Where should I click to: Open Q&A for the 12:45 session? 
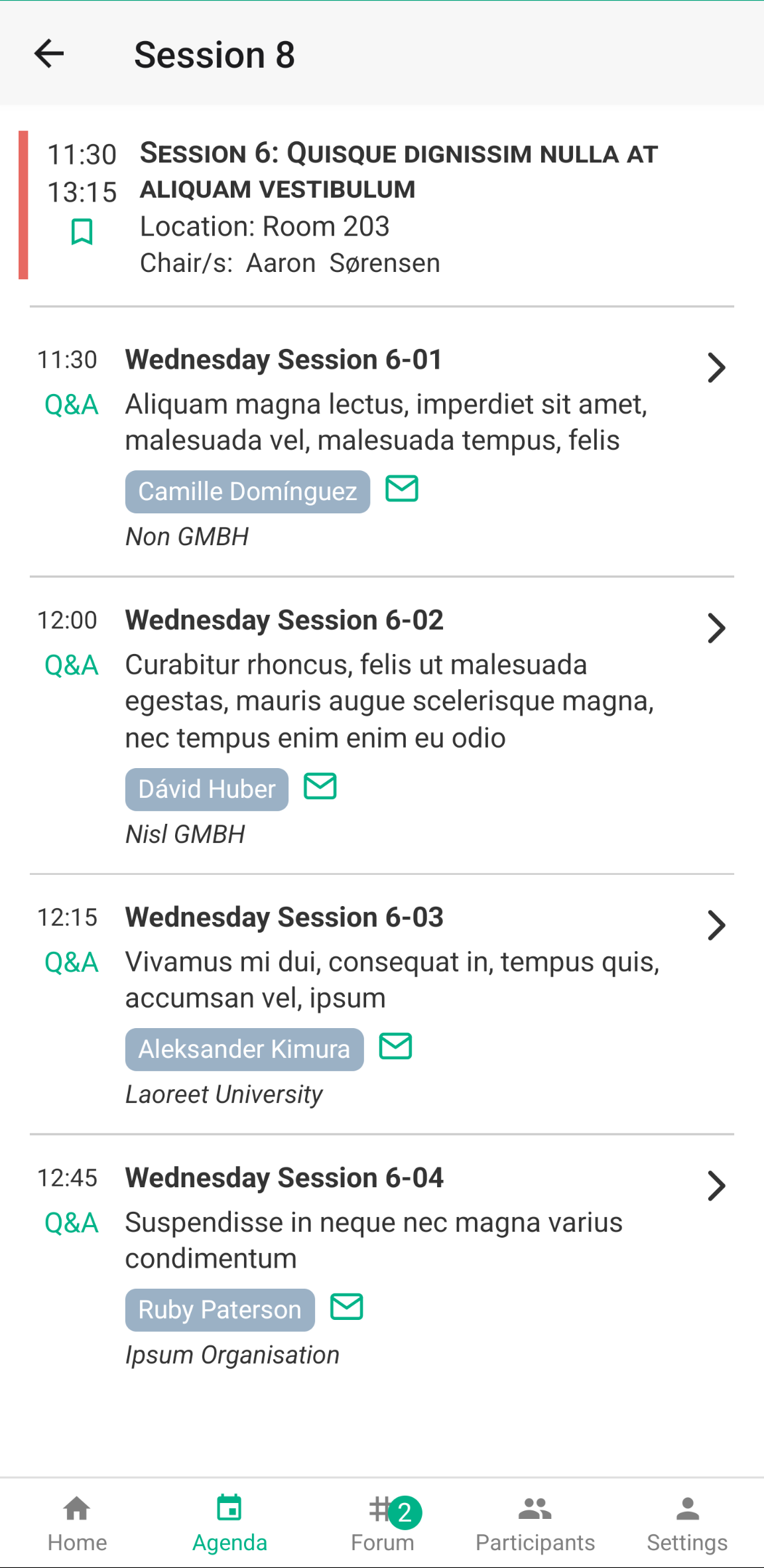click(72, 1222)
